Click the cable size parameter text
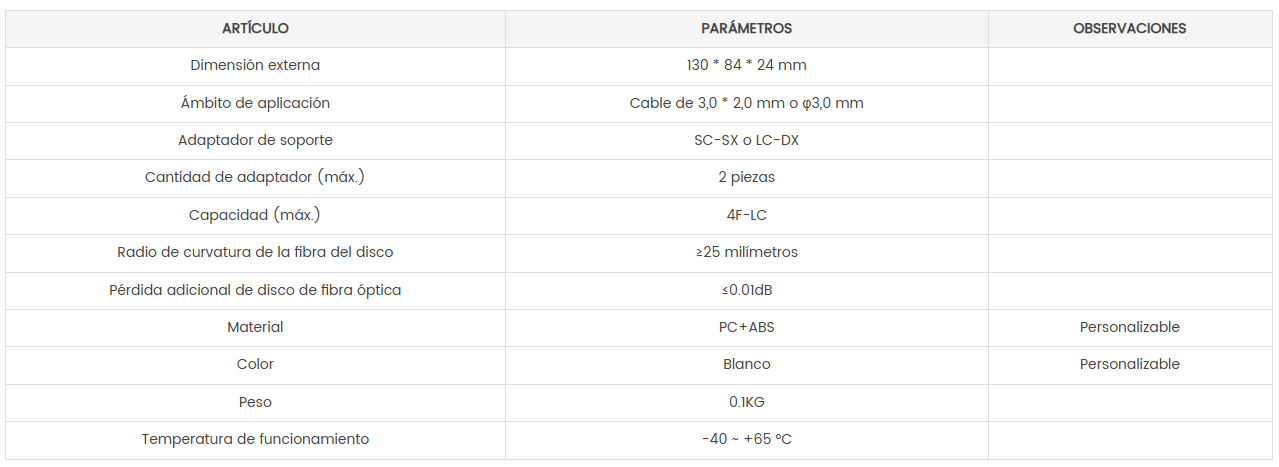 (x=746, y=103)
